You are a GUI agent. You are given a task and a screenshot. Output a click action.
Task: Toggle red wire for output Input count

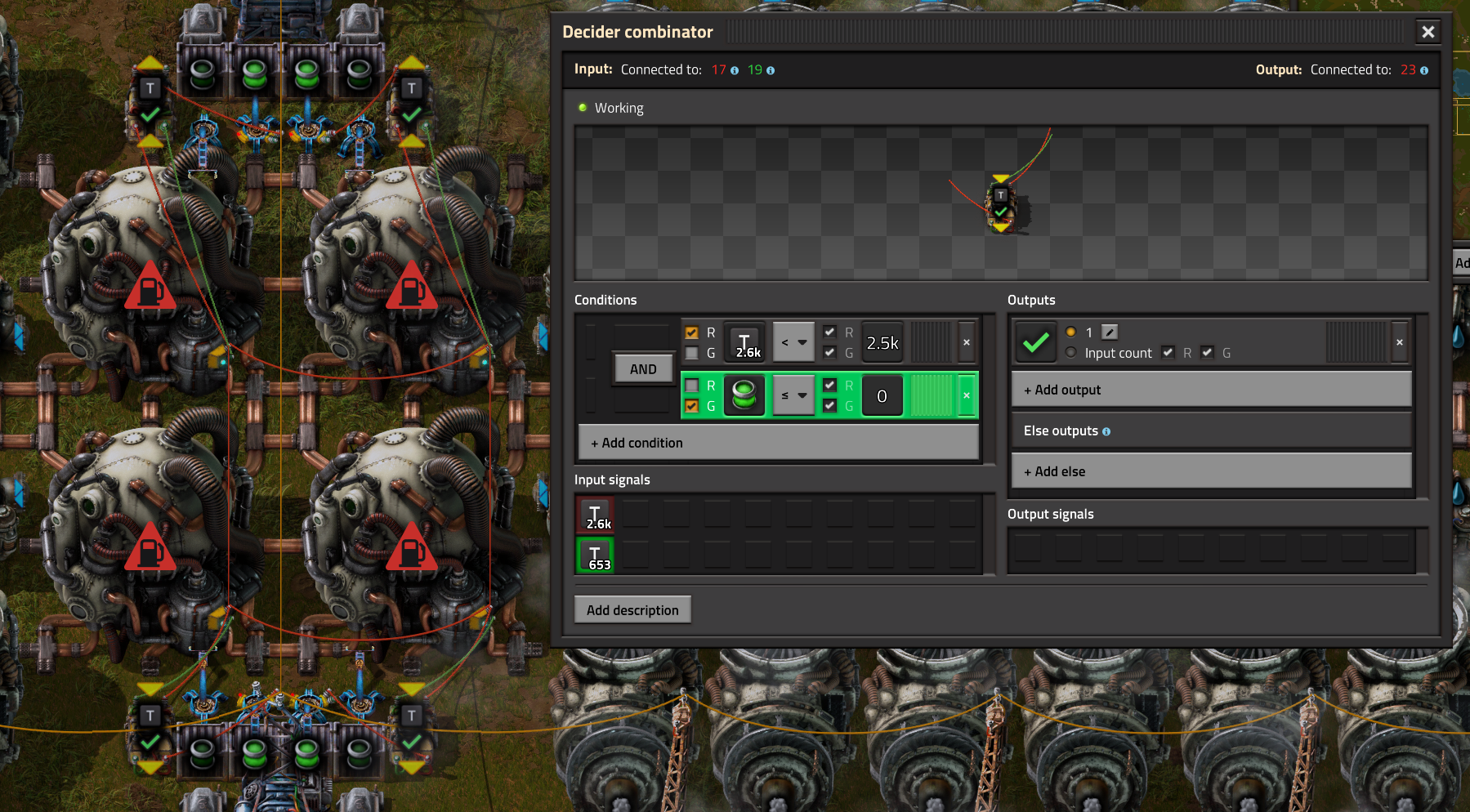(x=1168, y=353)
